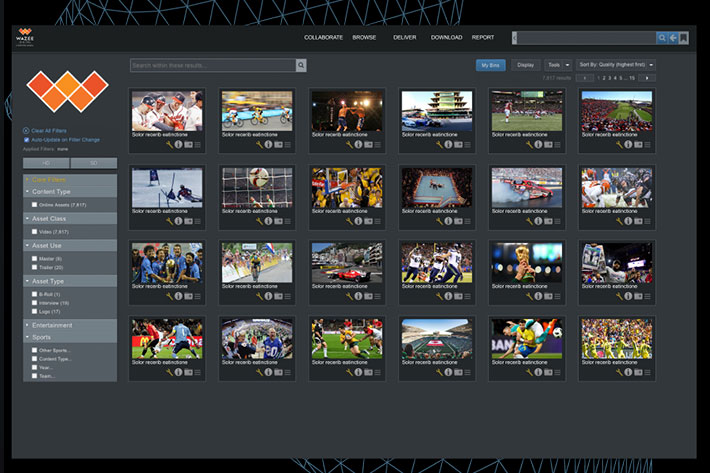710x473 pixels.
Task: Show info for the pagoda racetrack clip
Action: click(x=448, y=144)
